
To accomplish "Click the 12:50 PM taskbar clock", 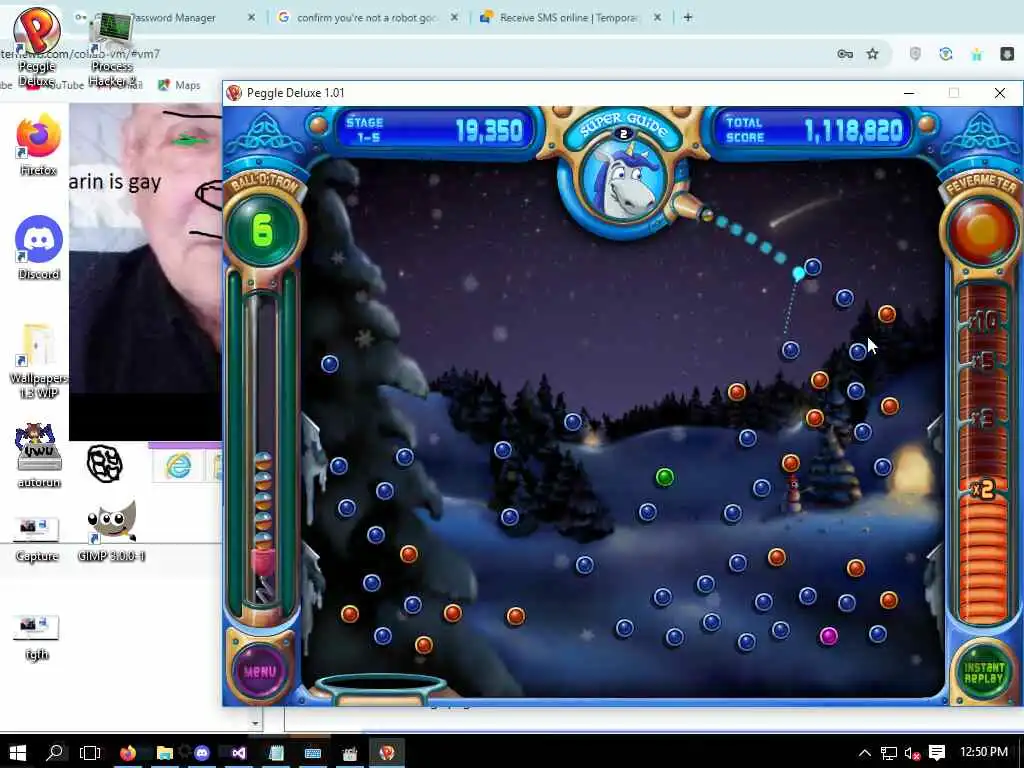I will [984, 752].
